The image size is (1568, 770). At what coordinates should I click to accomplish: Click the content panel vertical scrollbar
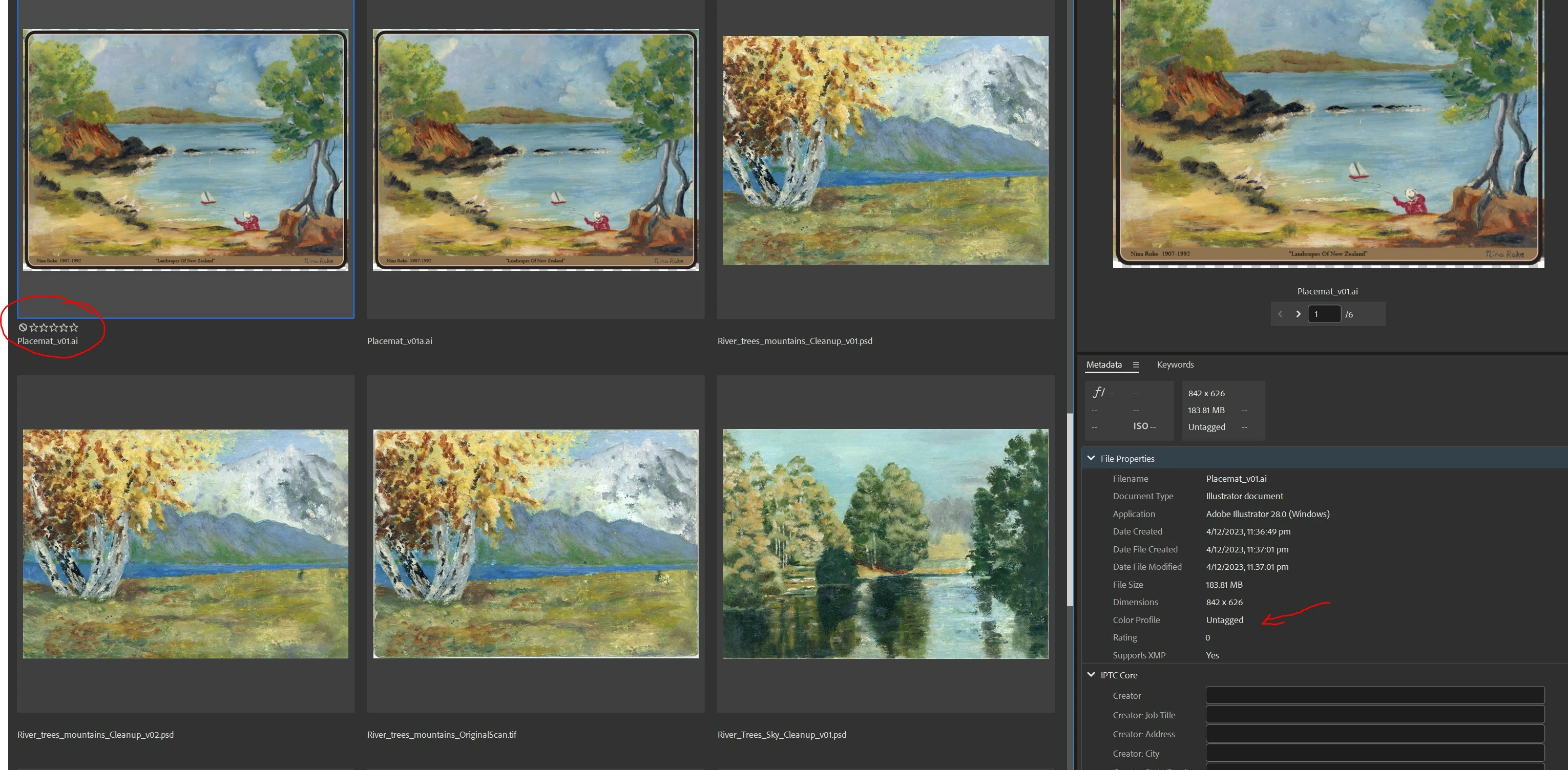click(x=1070, y=511)
